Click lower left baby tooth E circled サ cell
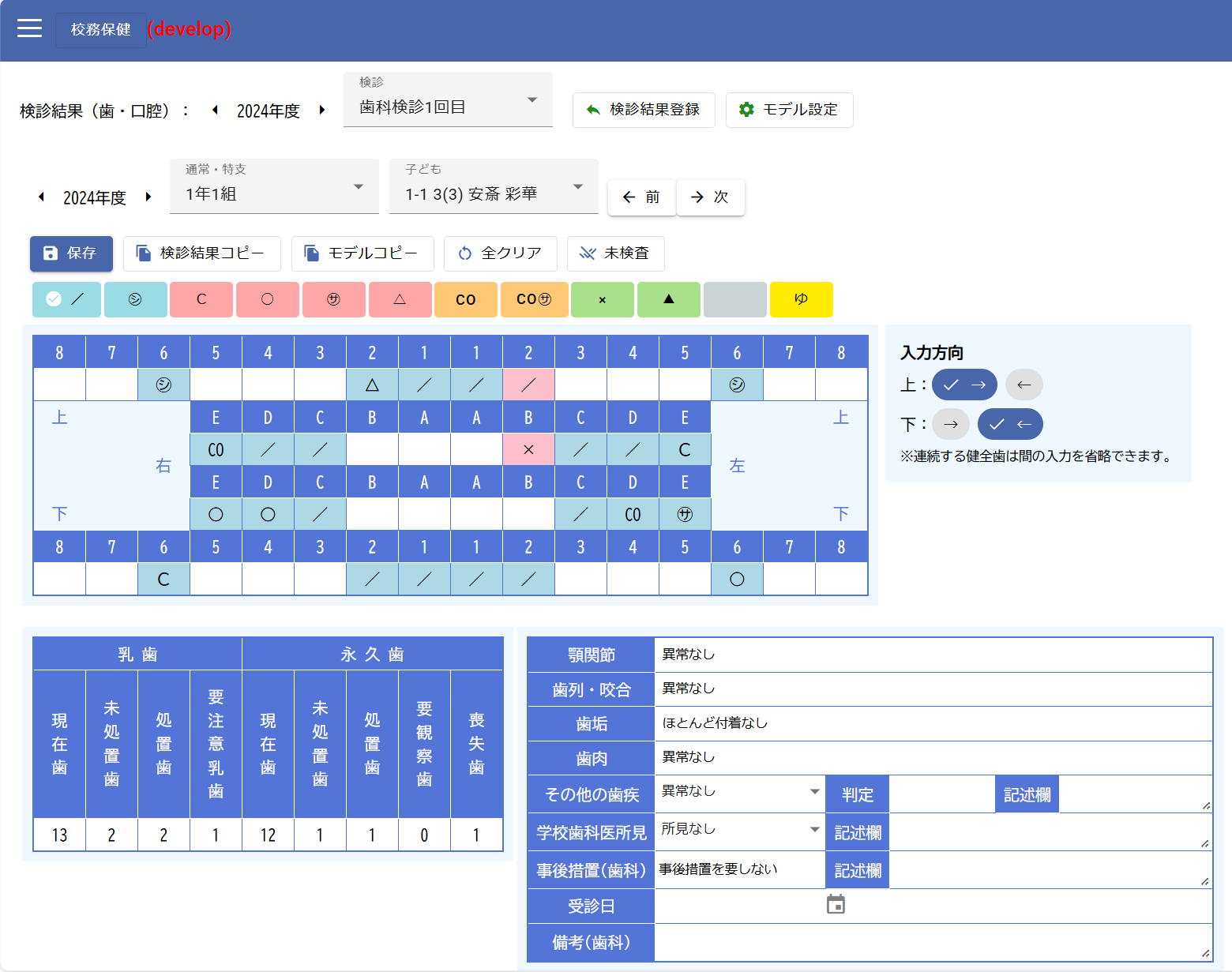The height and width of the screenshot is (972, 1232). [685, 514]
